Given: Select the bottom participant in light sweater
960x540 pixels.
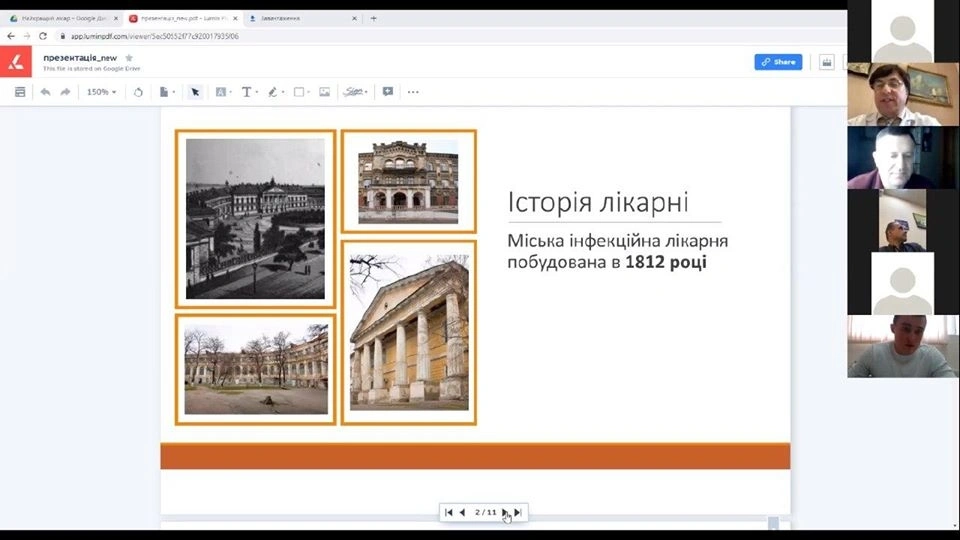Looking at the screenshot, I should pyautogui.click(x=902, y=347).
